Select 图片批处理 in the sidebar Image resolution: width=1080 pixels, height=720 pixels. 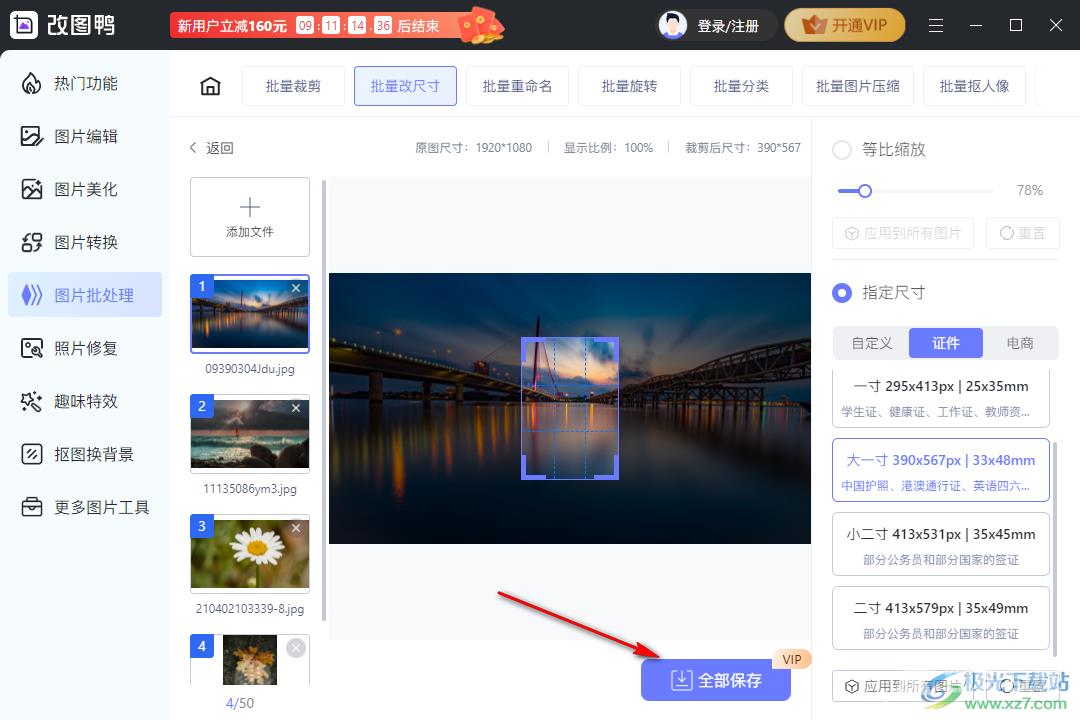[85, 295]
